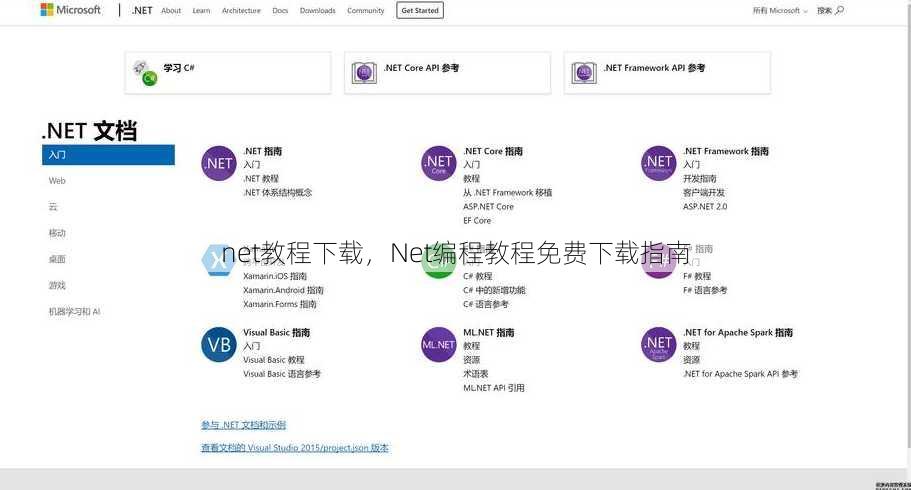Open the Xamarin.Android 指南 link
The width and height of the screenshot is (911, 490).
click(283, 290)
